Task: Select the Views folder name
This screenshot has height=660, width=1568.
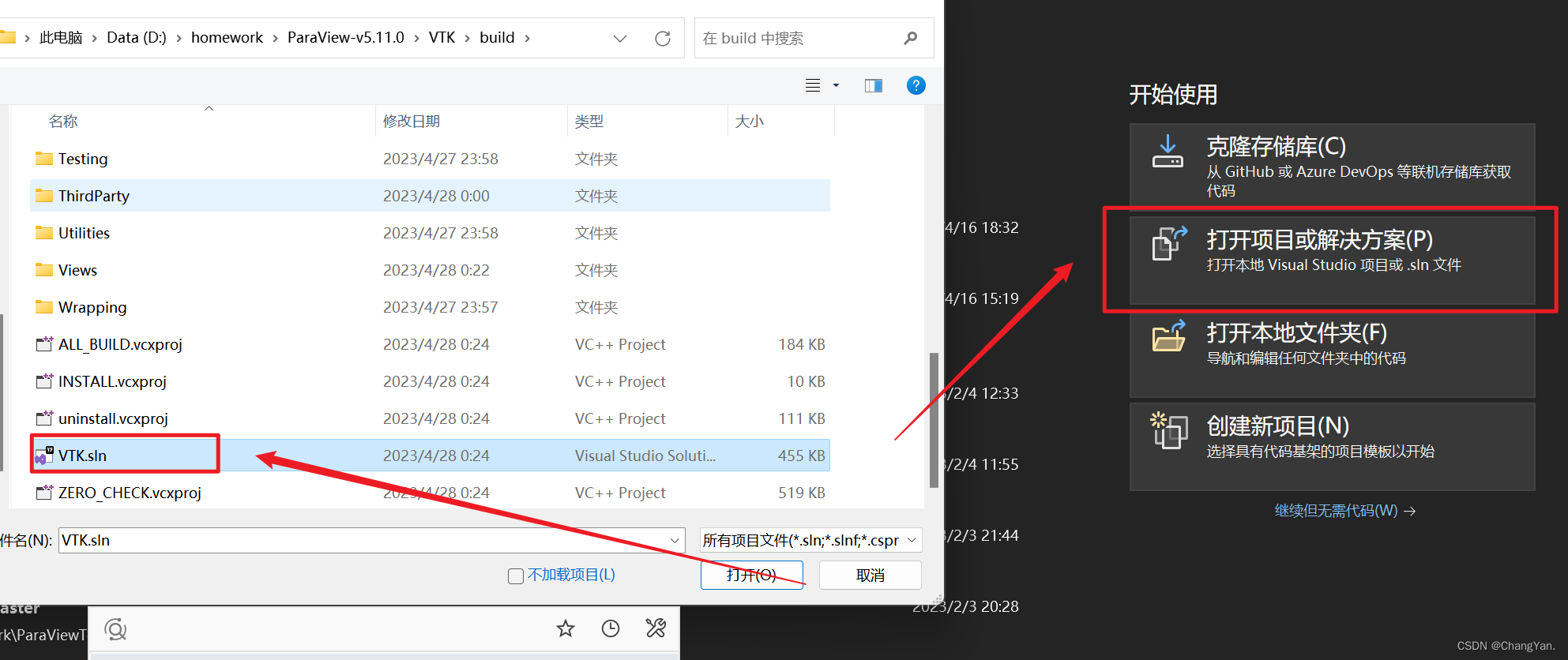Action: [77, 270]
